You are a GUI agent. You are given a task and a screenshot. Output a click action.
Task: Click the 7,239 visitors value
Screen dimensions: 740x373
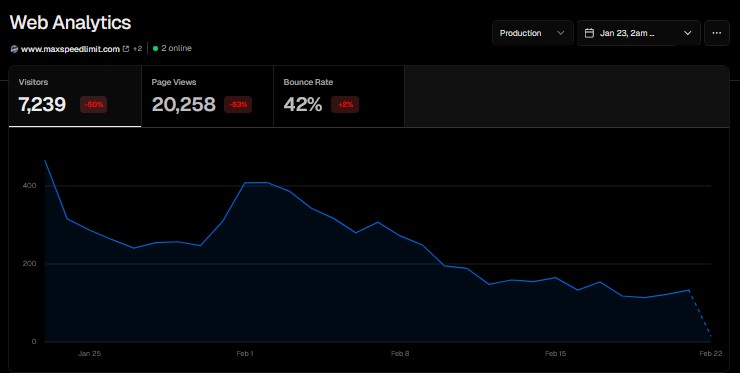coord(42,104)
